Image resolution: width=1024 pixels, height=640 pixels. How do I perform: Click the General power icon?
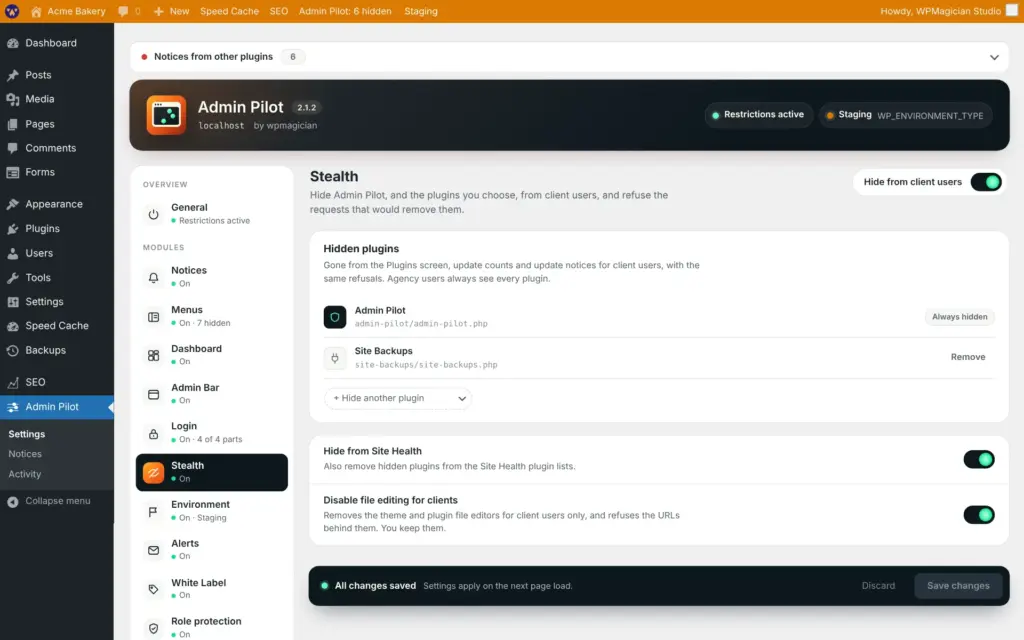coord(153,214)
